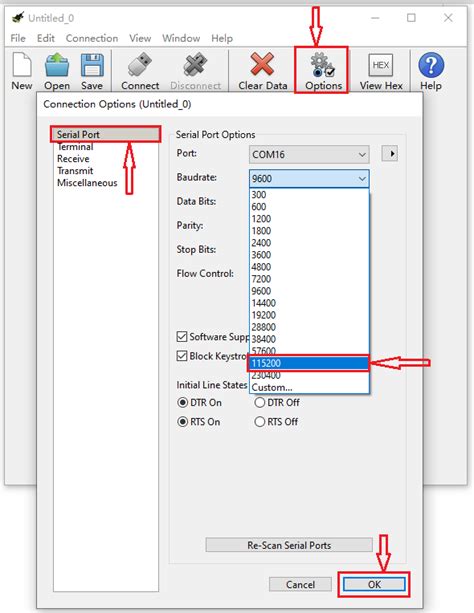Click the Clear Data red X icon

(262, 64)
